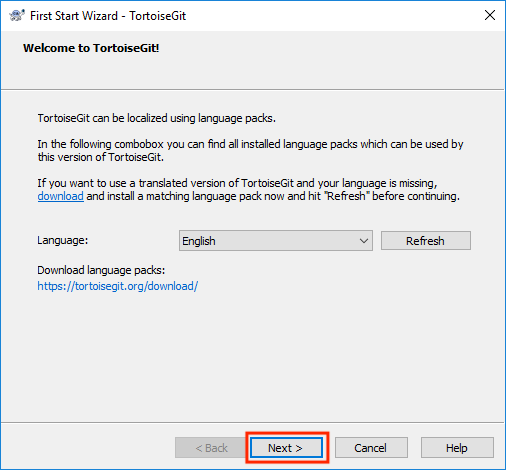Proceed with the Next > button
506x470 pixels.
tap(286, 448)
